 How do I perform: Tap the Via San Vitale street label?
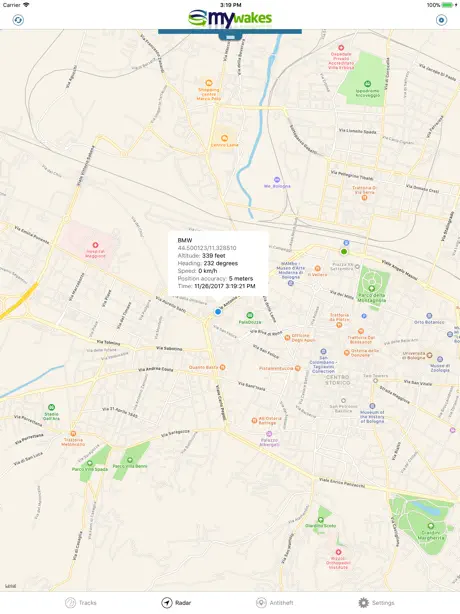pyautogui.click(x=418, y=383)
